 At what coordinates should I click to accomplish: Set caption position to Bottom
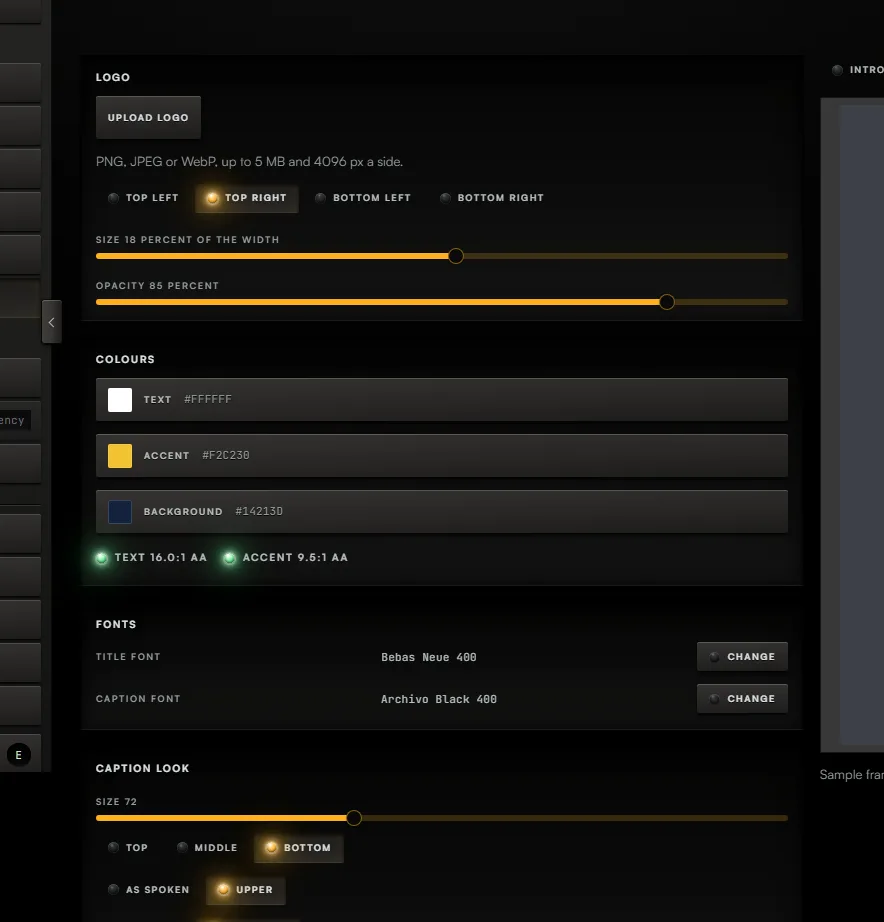(x=299, y=848)
